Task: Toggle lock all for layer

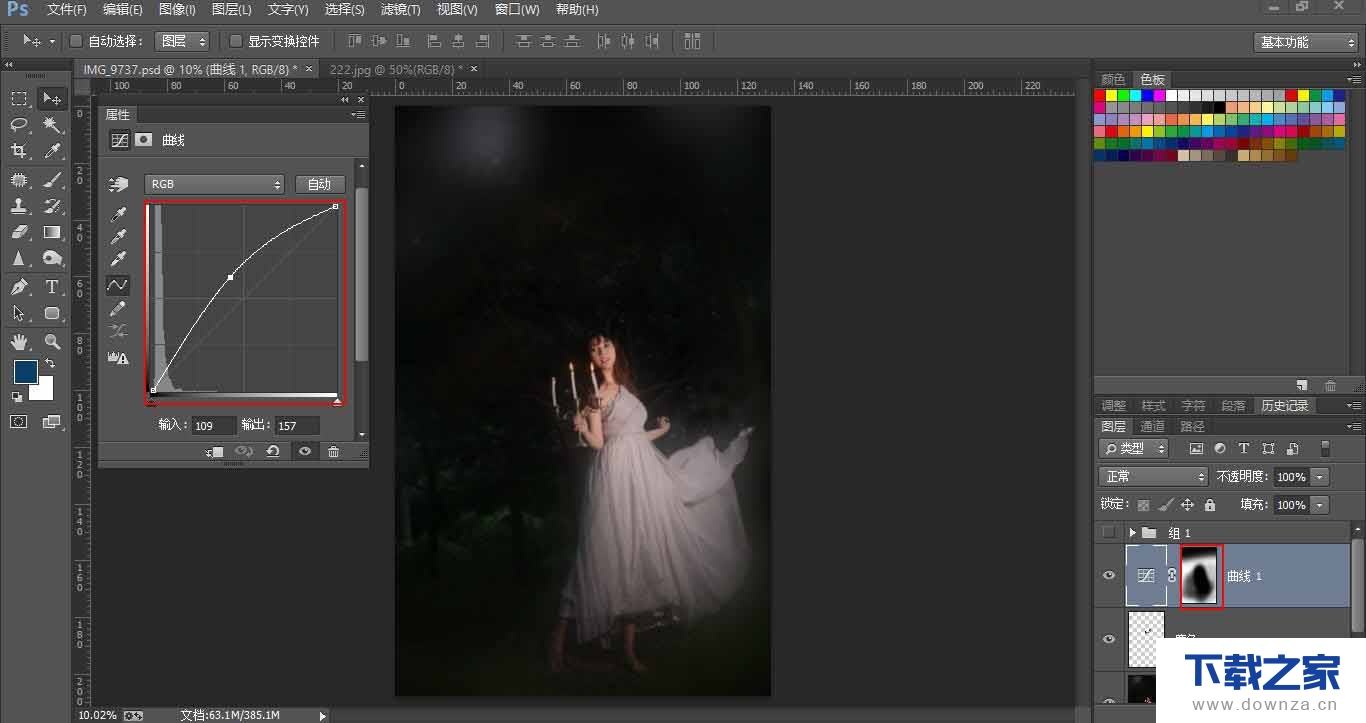Action: (x=1210, y=505)
